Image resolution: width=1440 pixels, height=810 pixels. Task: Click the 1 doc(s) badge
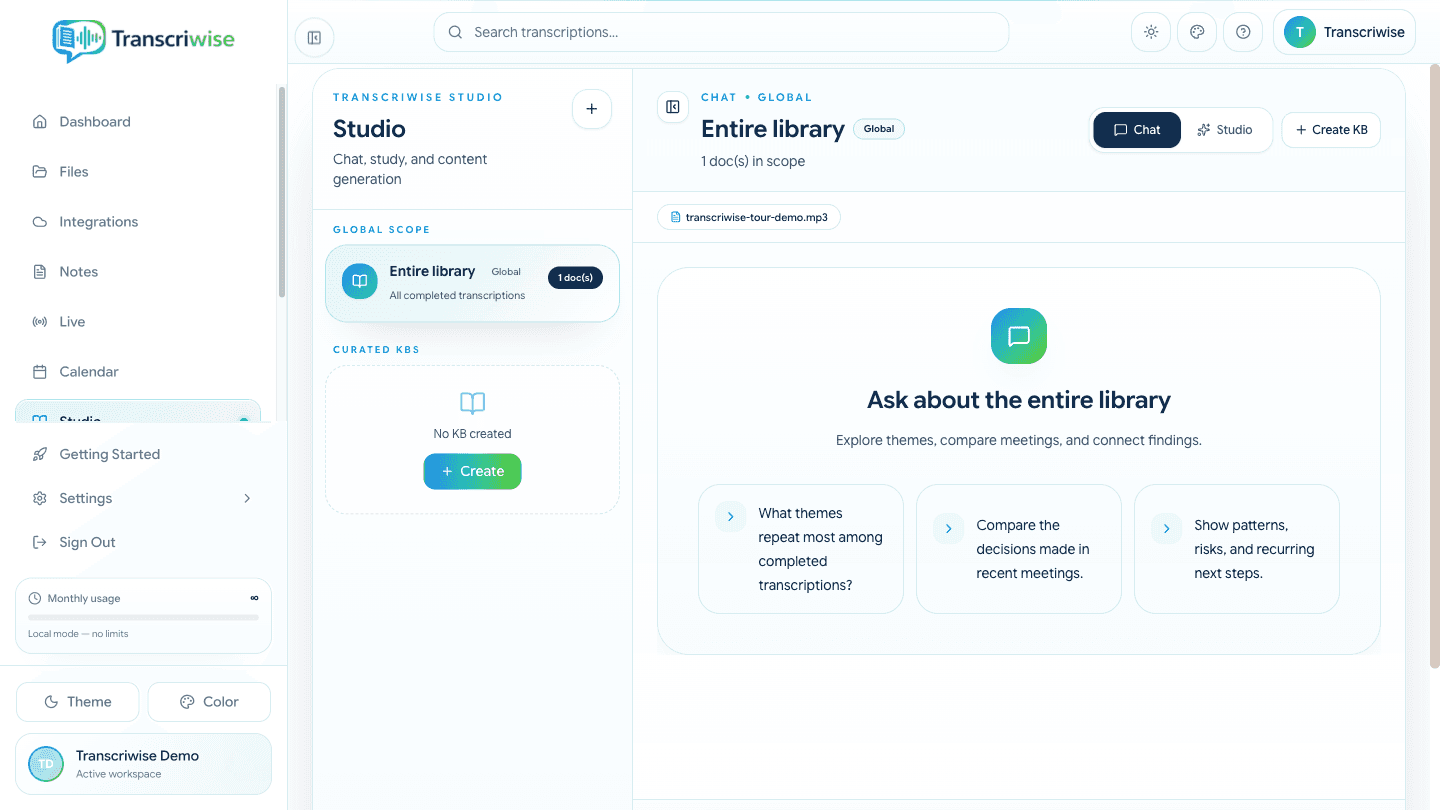pos(575,277)
